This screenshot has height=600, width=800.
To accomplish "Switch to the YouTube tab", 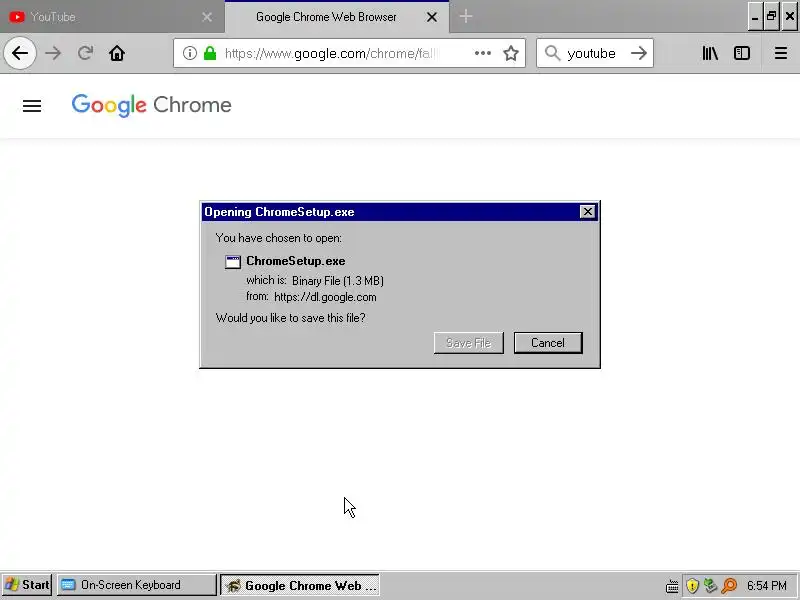I will 112,17.
